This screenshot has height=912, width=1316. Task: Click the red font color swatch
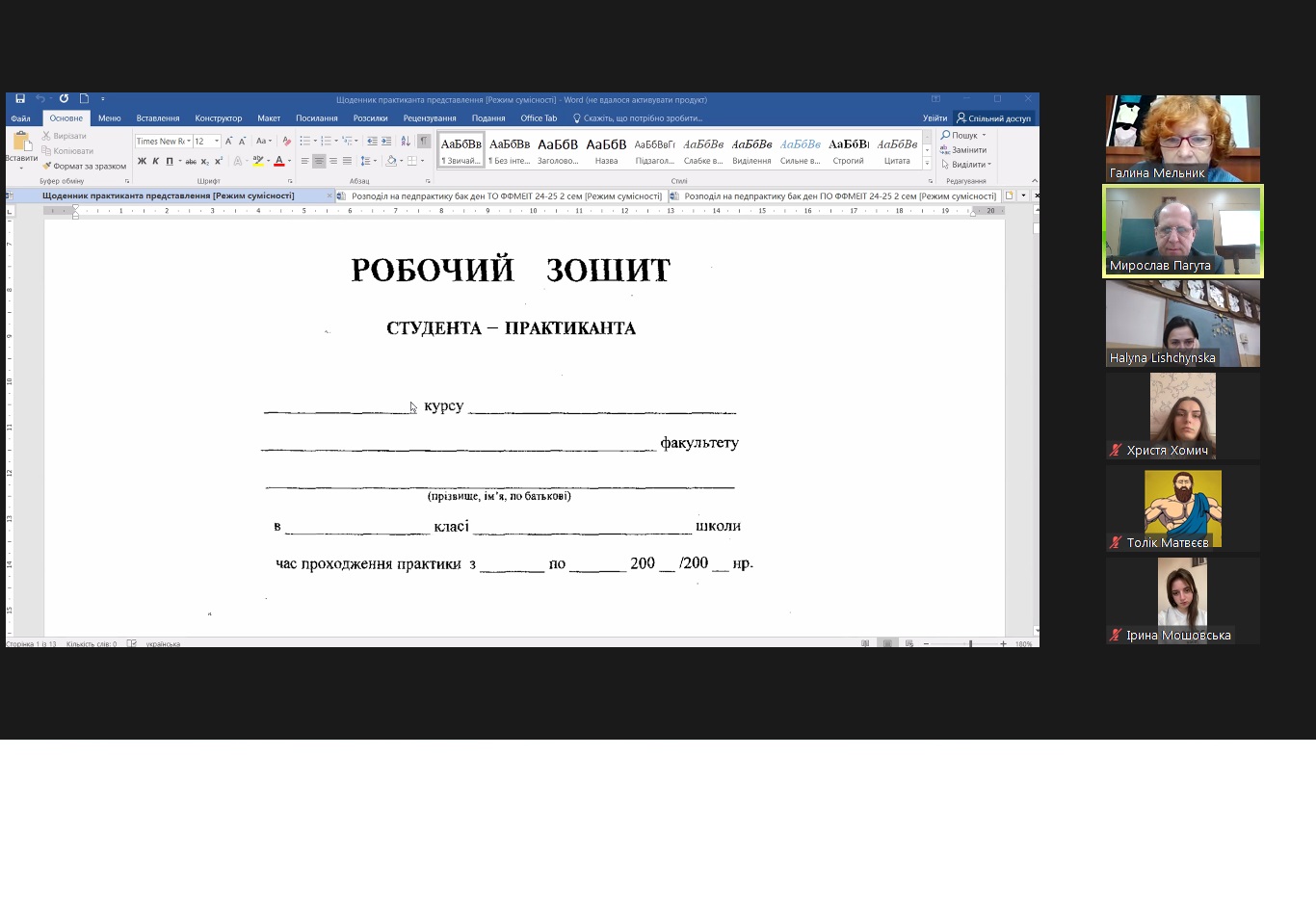tap(278, 162)
